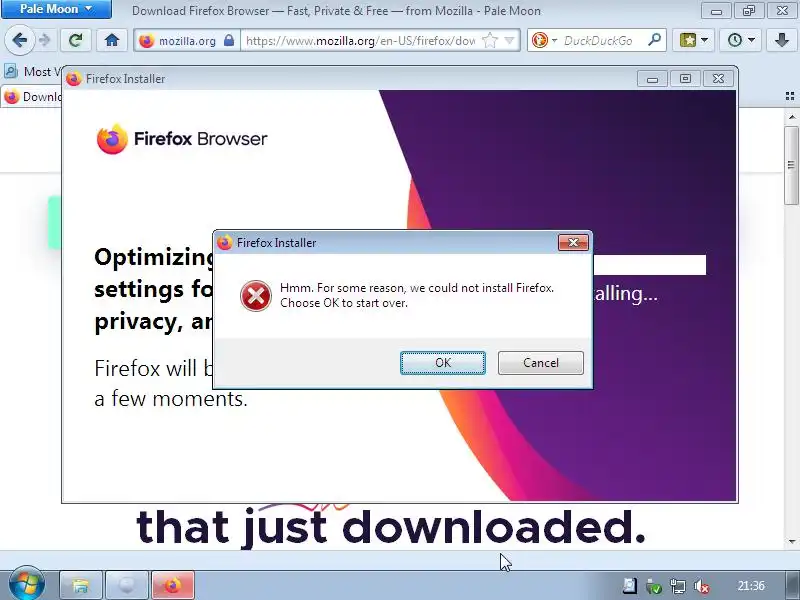The width and height of the screenshot is (800, 600).
Task: Bookmark this page with the star icon
Action: click(x=490, y=40)
